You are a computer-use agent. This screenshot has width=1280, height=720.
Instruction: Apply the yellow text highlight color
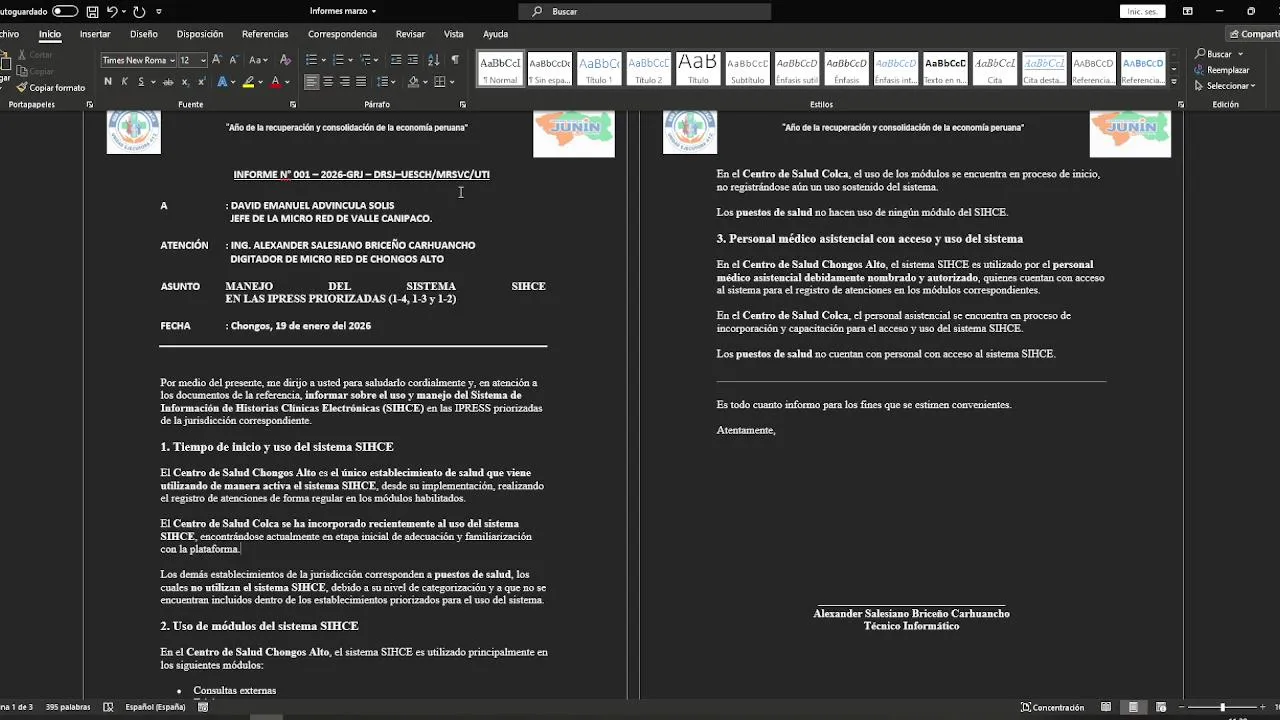tap(248, 82)
